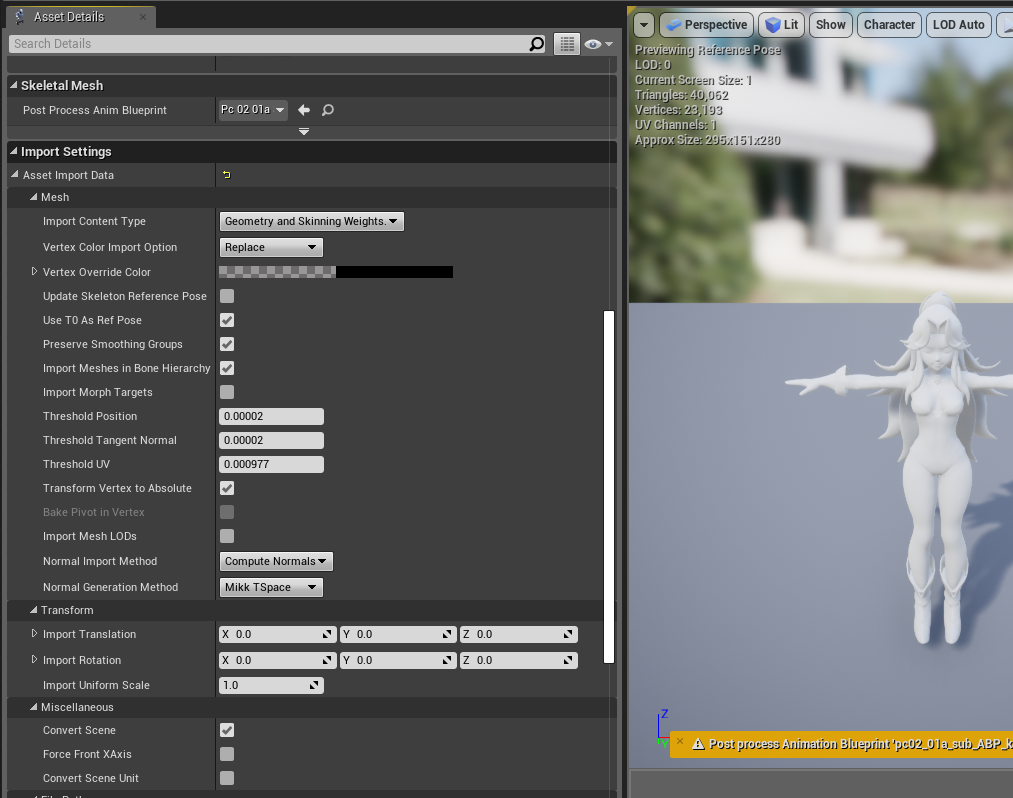Click the Import Translation X spinner arrow
Viewport: 1013px width, 798px height.
click(327, 635)
